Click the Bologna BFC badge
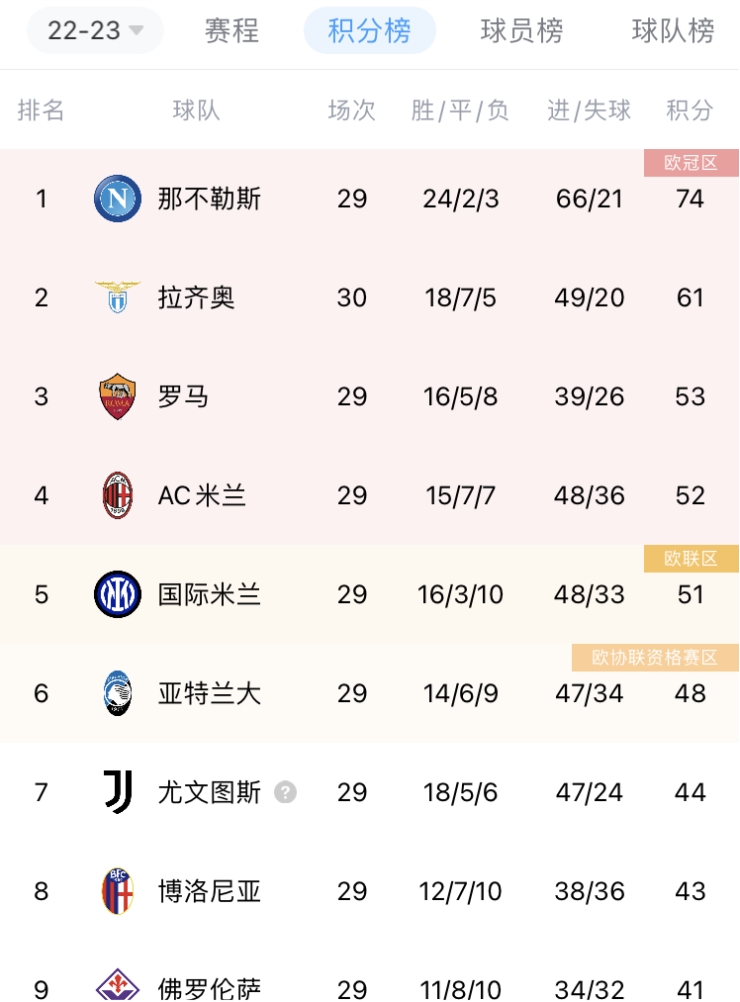 pos(118,891)
